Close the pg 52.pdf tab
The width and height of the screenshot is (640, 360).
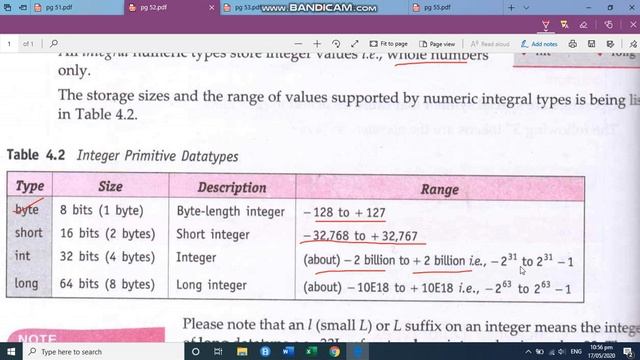[x=211, y=8]
